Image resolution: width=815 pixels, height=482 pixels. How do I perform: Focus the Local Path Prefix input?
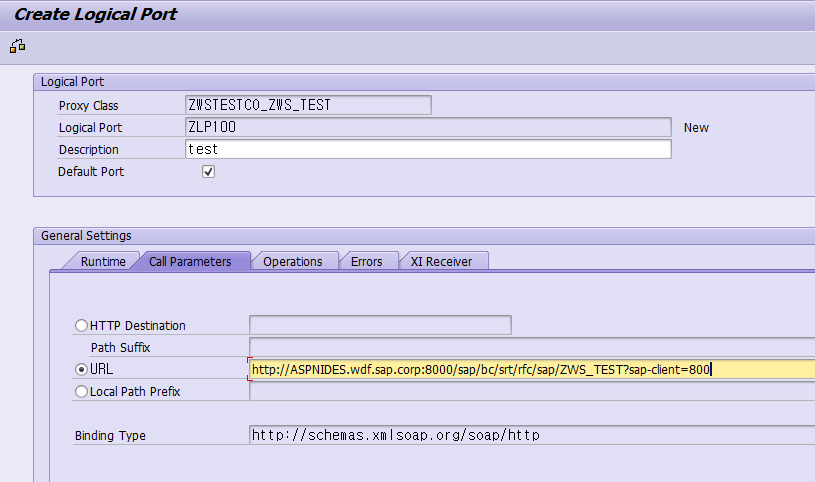click(x=530, y=392)
